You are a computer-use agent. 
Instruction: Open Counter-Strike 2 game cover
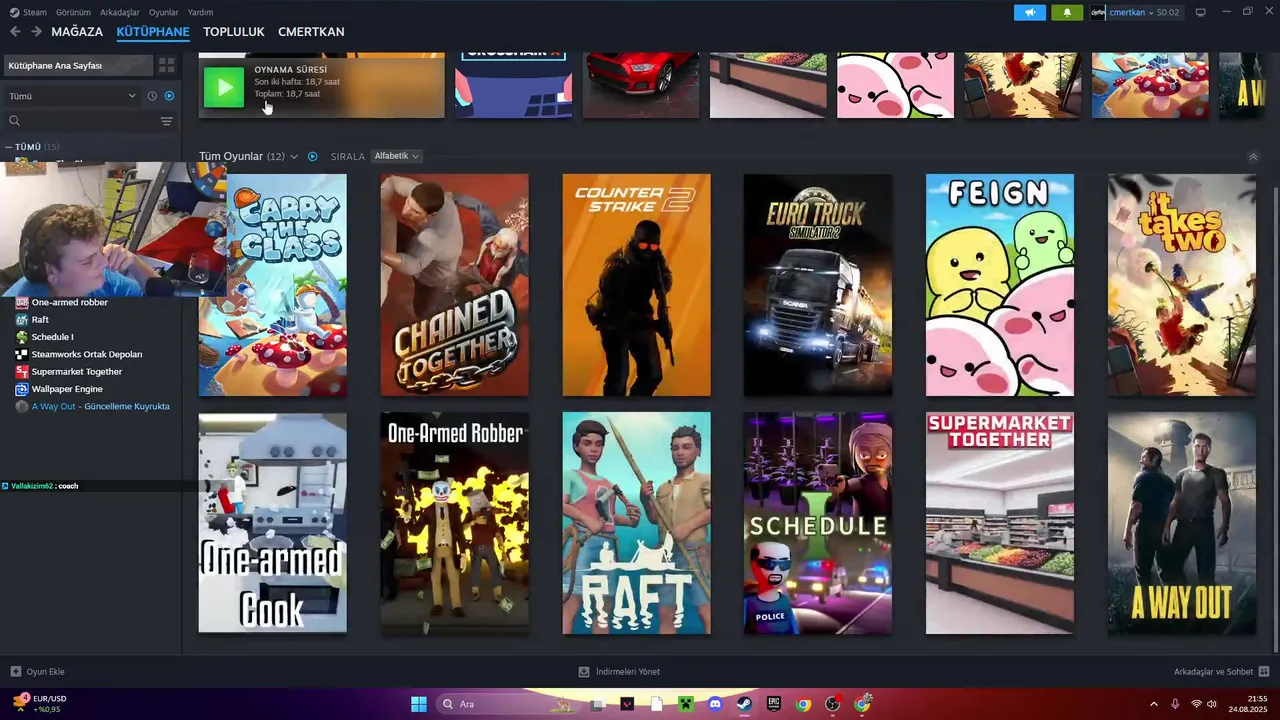coord(636,285)
